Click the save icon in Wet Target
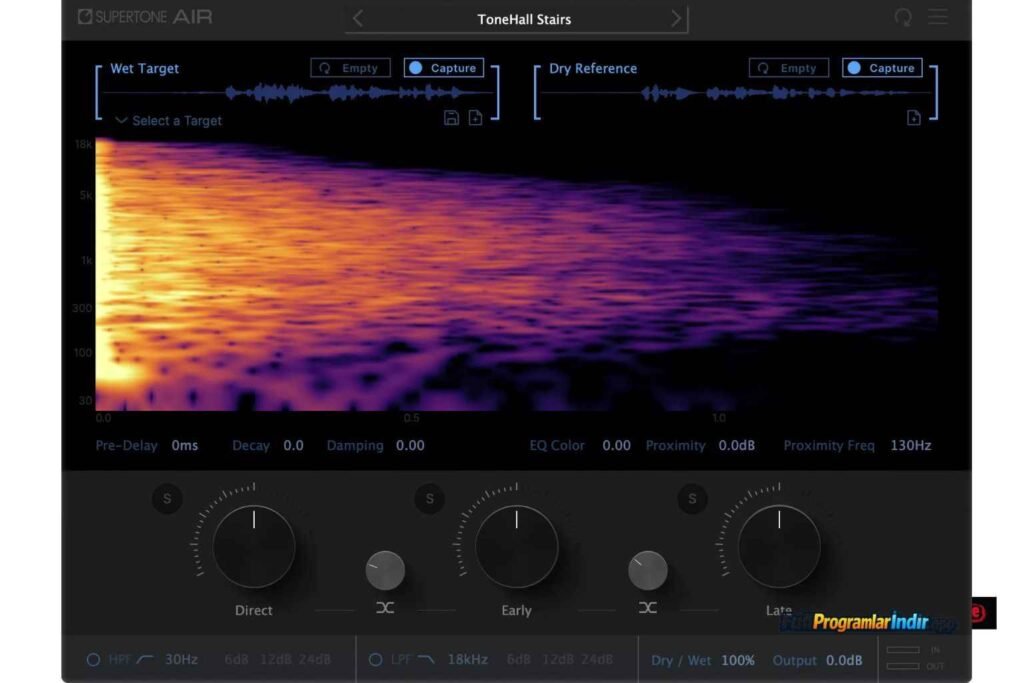This screenshot has height=683, width=1024. (451, 118)
